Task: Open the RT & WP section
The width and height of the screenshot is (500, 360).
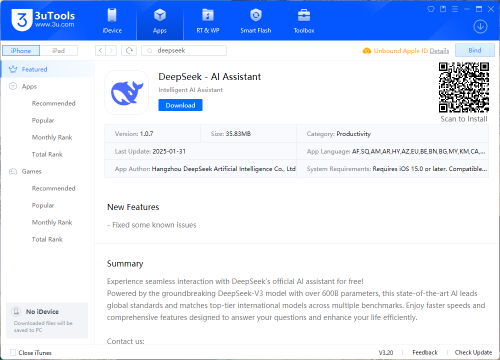Action: [208, 21]
